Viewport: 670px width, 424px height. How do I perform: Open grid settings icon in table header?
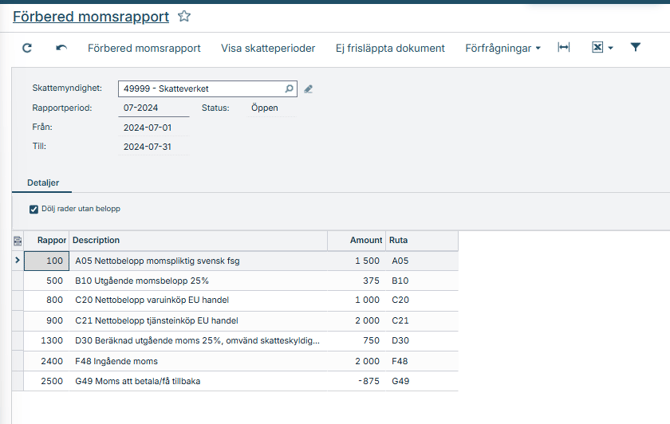click(x=17, y=241)
